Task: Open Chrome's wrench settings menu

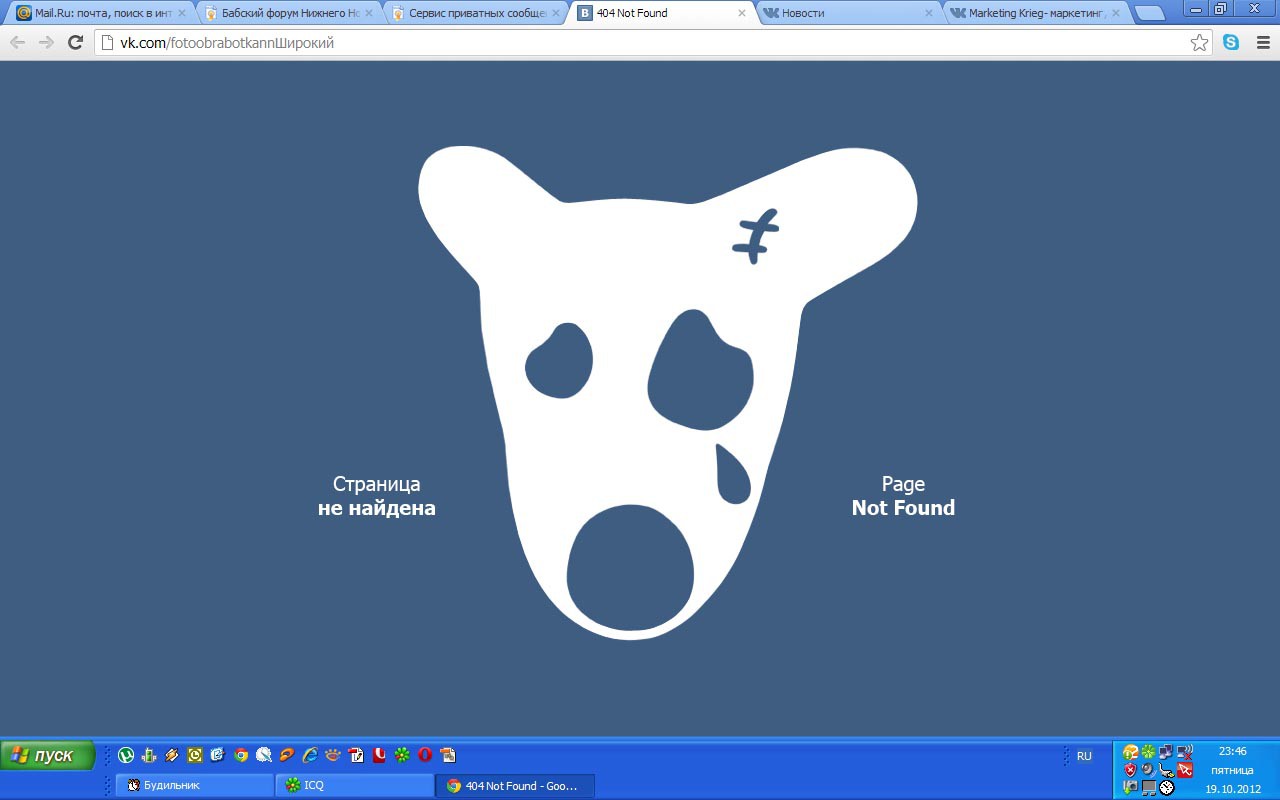Action: [x=1260, y=43]
